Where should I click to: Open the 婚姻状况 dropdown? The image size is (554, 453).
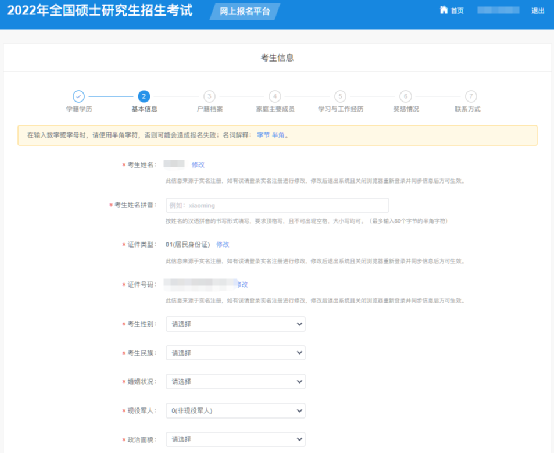coord(236,382)
